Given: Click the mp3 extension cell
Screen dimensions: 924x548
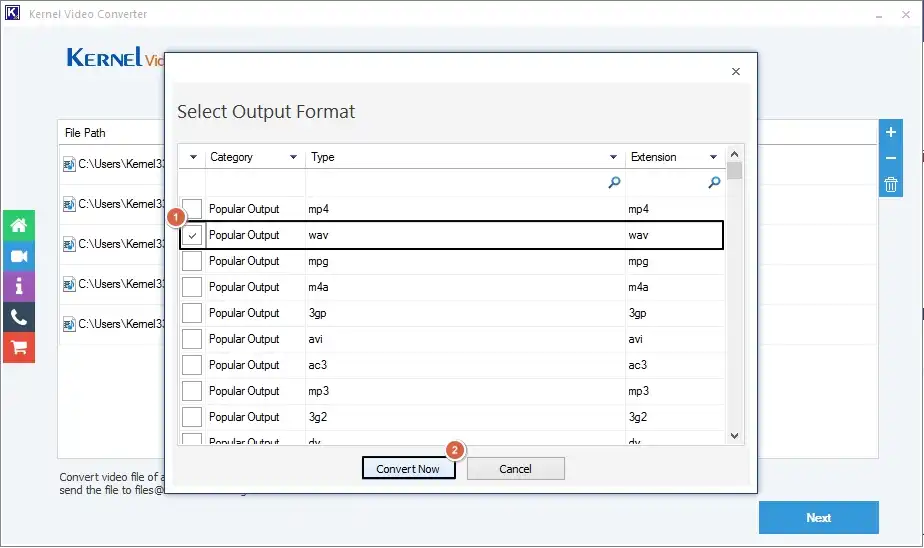Looking at the screenshot, I should coord(675,391).
